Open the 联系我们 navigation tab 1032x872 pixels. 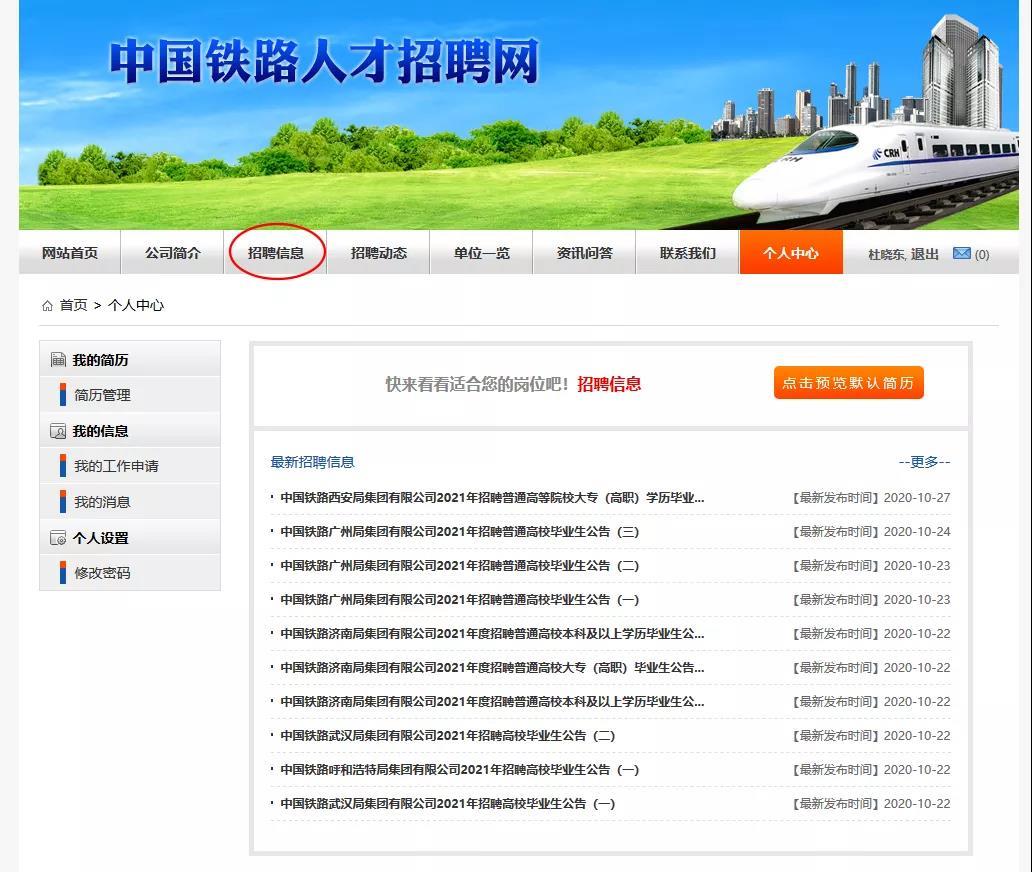pyautogui.click(x=688, y=253)
